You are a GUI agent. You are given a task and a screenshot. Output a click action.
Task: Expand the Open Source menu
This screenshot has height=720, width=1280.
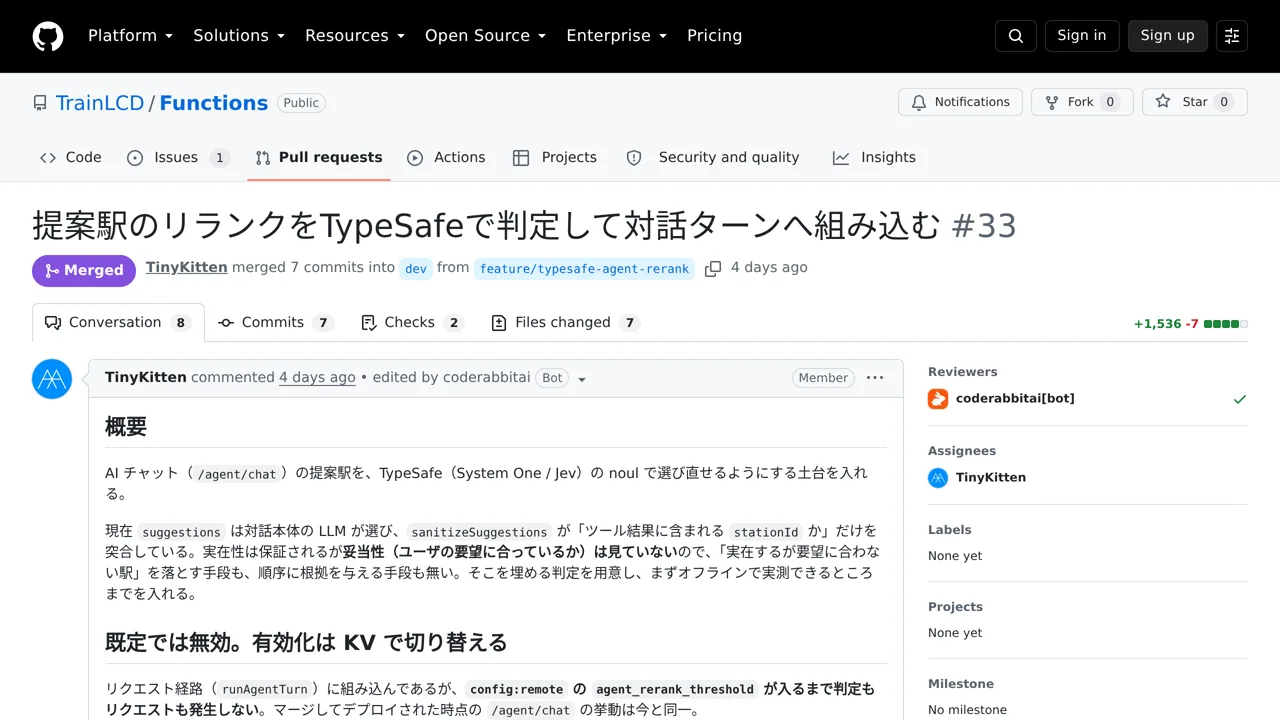click(486, 36)
